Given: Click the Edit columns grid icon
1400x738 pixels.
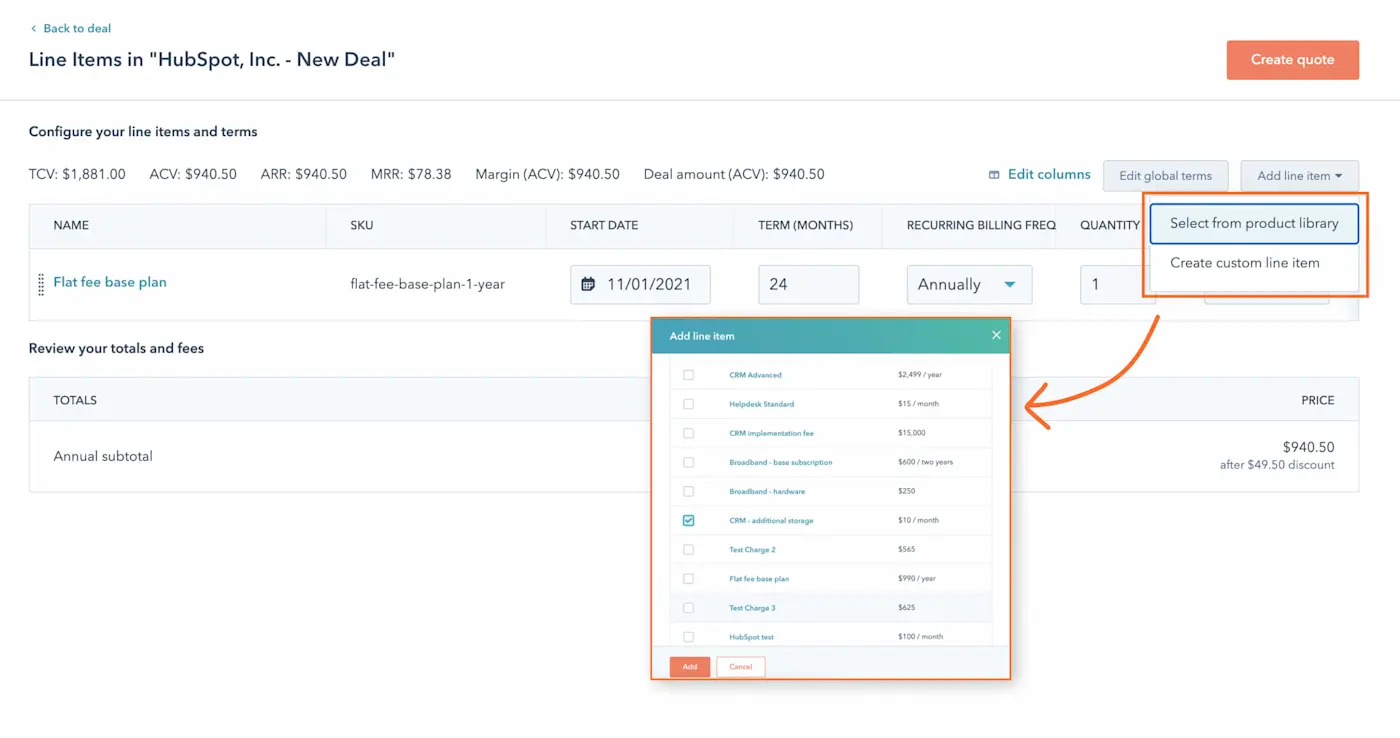Looking at the screenshot, I should [996, 174].
